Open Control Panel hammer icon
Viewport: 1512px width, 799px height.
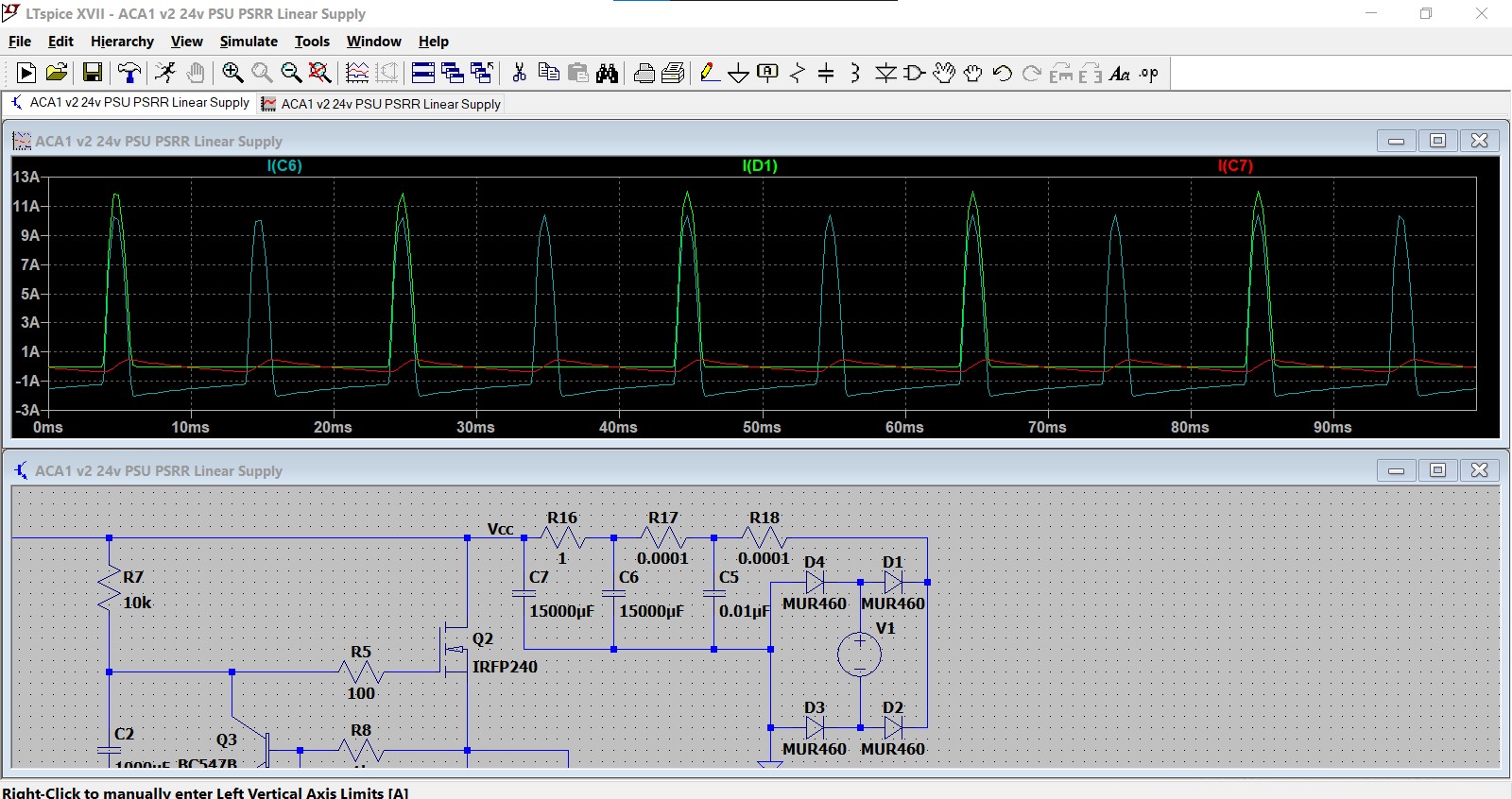129,73
